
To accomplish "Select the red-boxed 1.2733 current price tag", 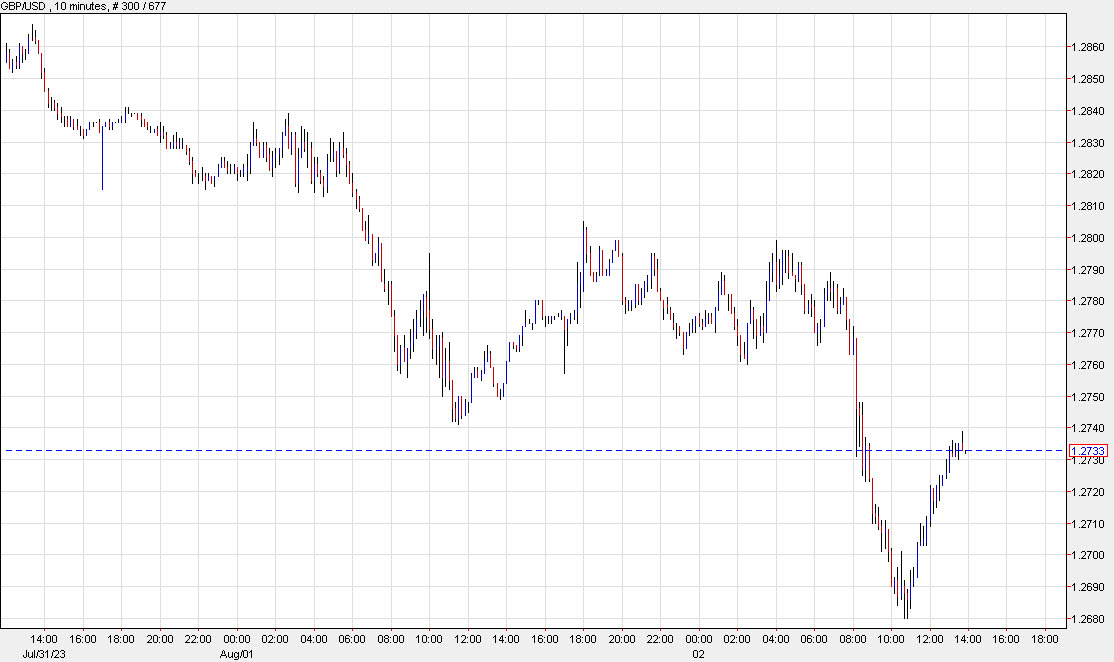I will point(1090,450).
